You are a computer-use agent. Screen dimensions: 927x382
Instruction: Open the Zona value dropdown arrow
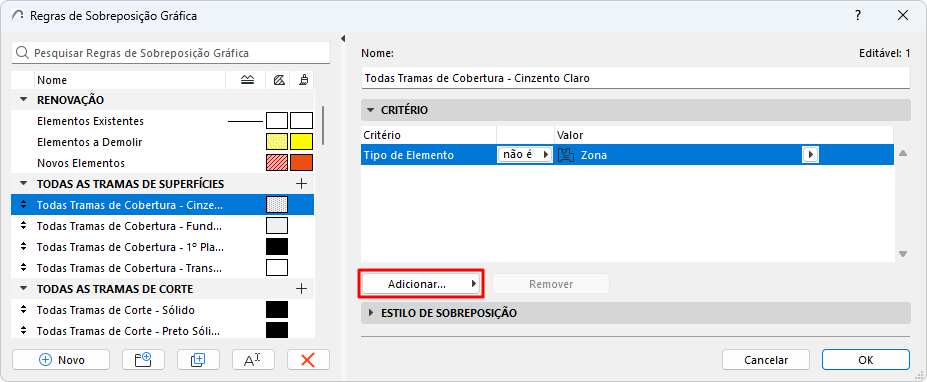[x=810, y=155]
